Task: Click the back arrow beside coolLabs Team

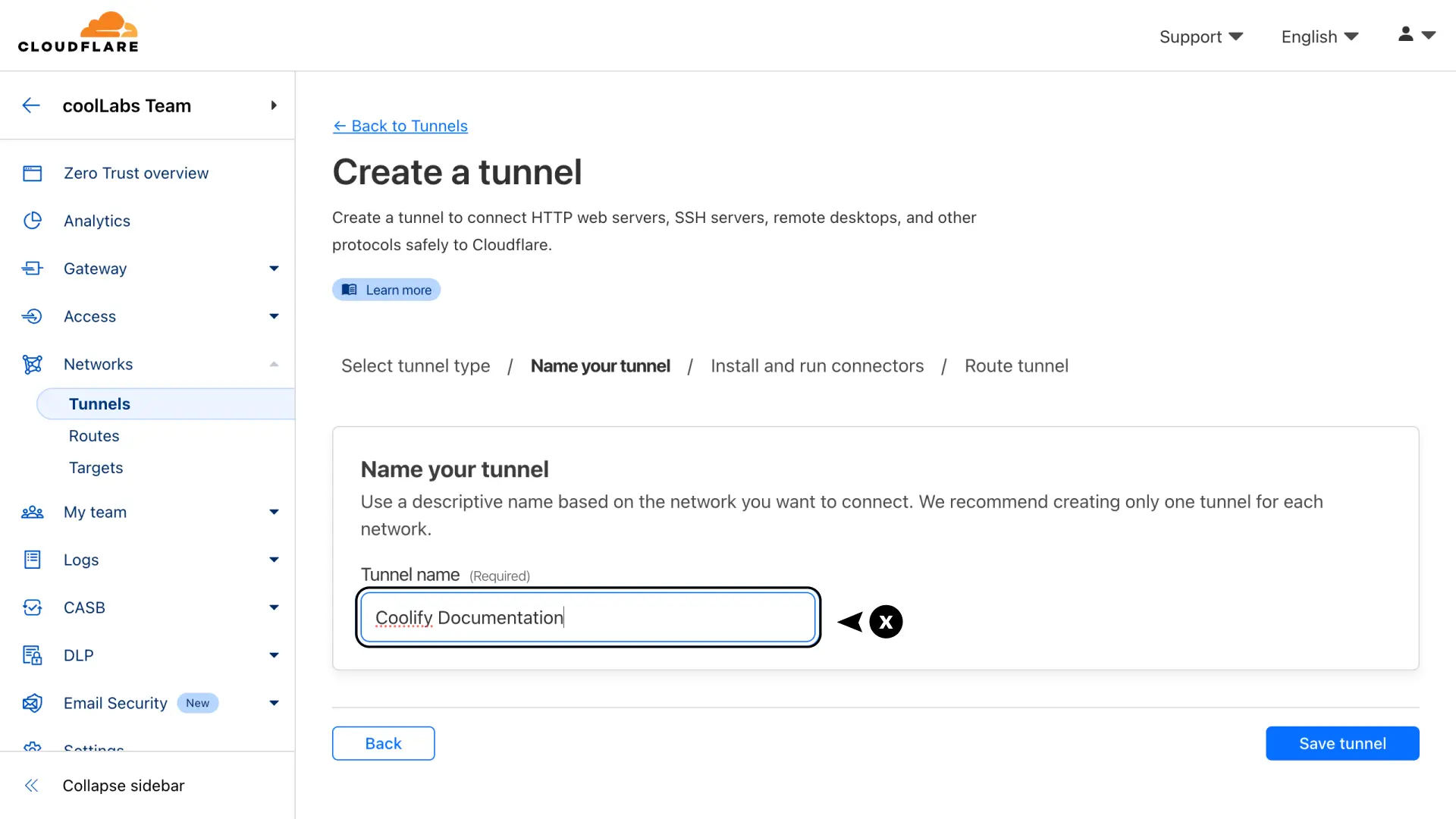Action: tap(31, 105)
